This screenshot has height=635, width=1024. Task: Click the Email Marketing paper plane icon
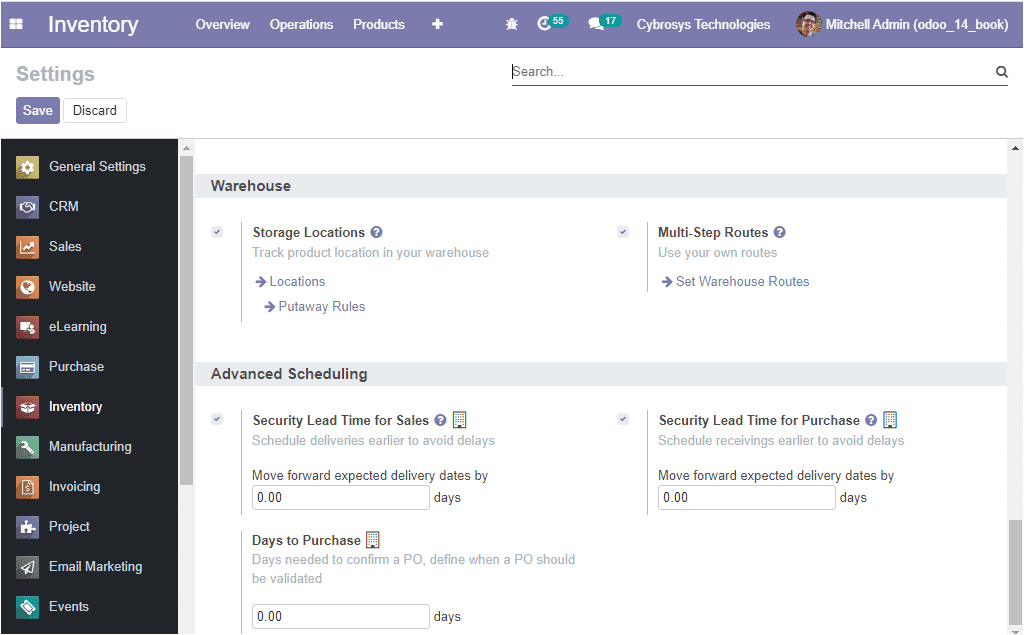point(27,567)
